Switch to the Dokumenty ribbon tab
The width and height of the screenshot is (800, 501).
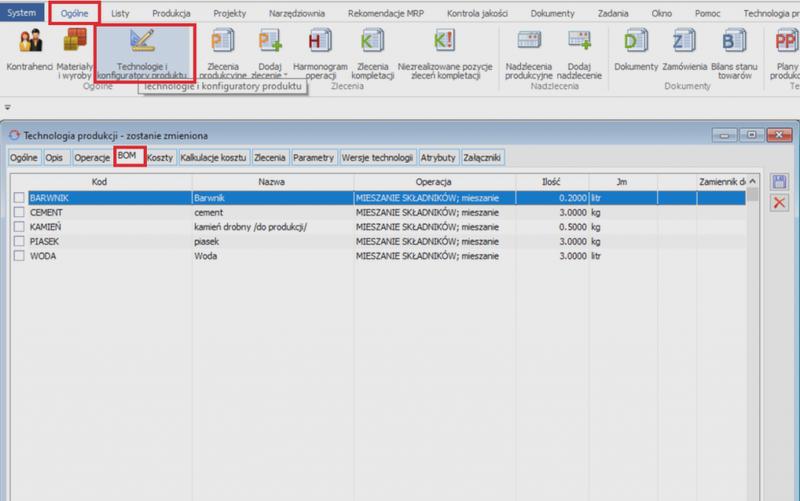coord(553,13)
